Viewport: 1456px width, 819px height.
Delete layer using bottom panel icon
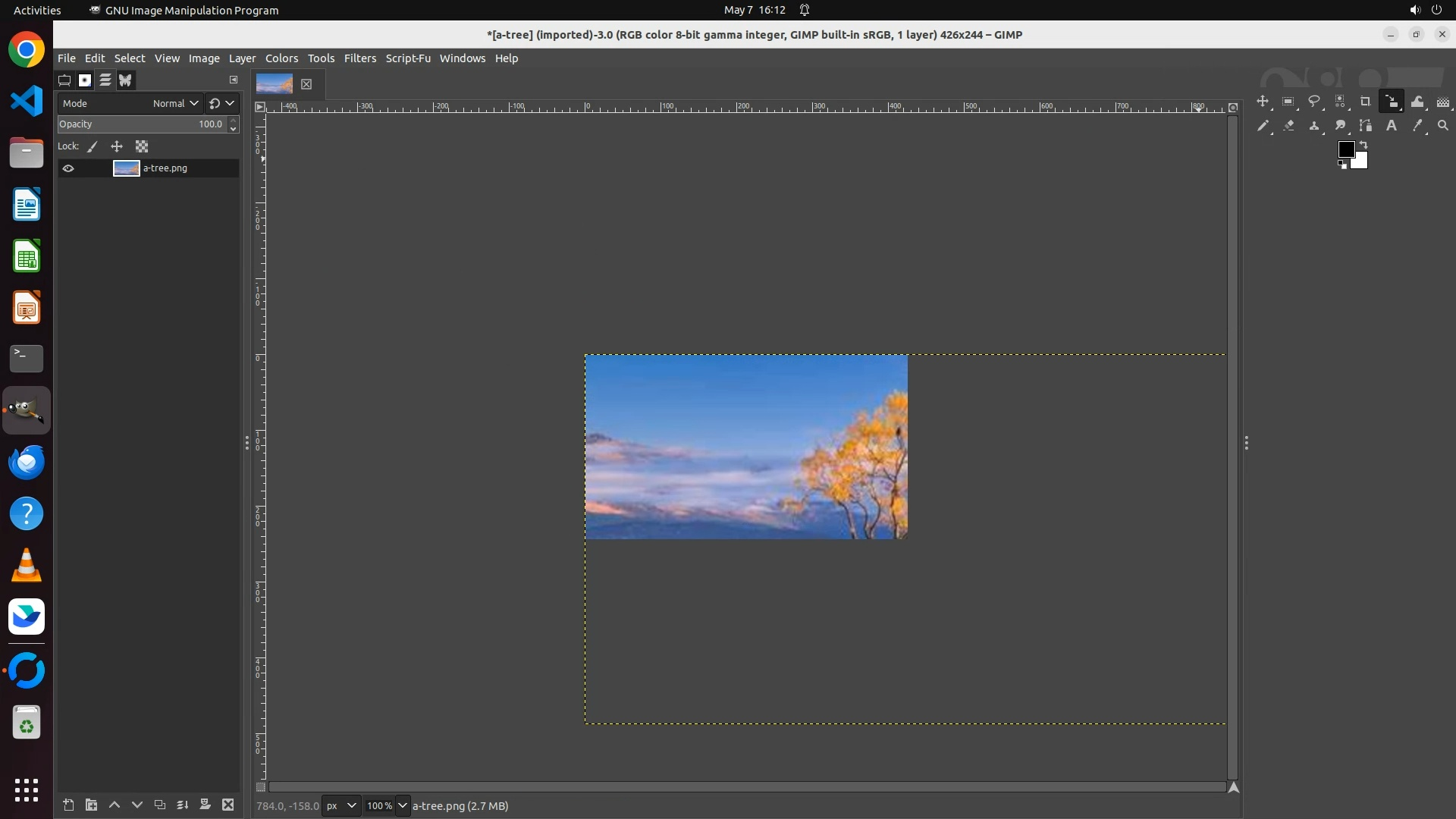point(227,805)
